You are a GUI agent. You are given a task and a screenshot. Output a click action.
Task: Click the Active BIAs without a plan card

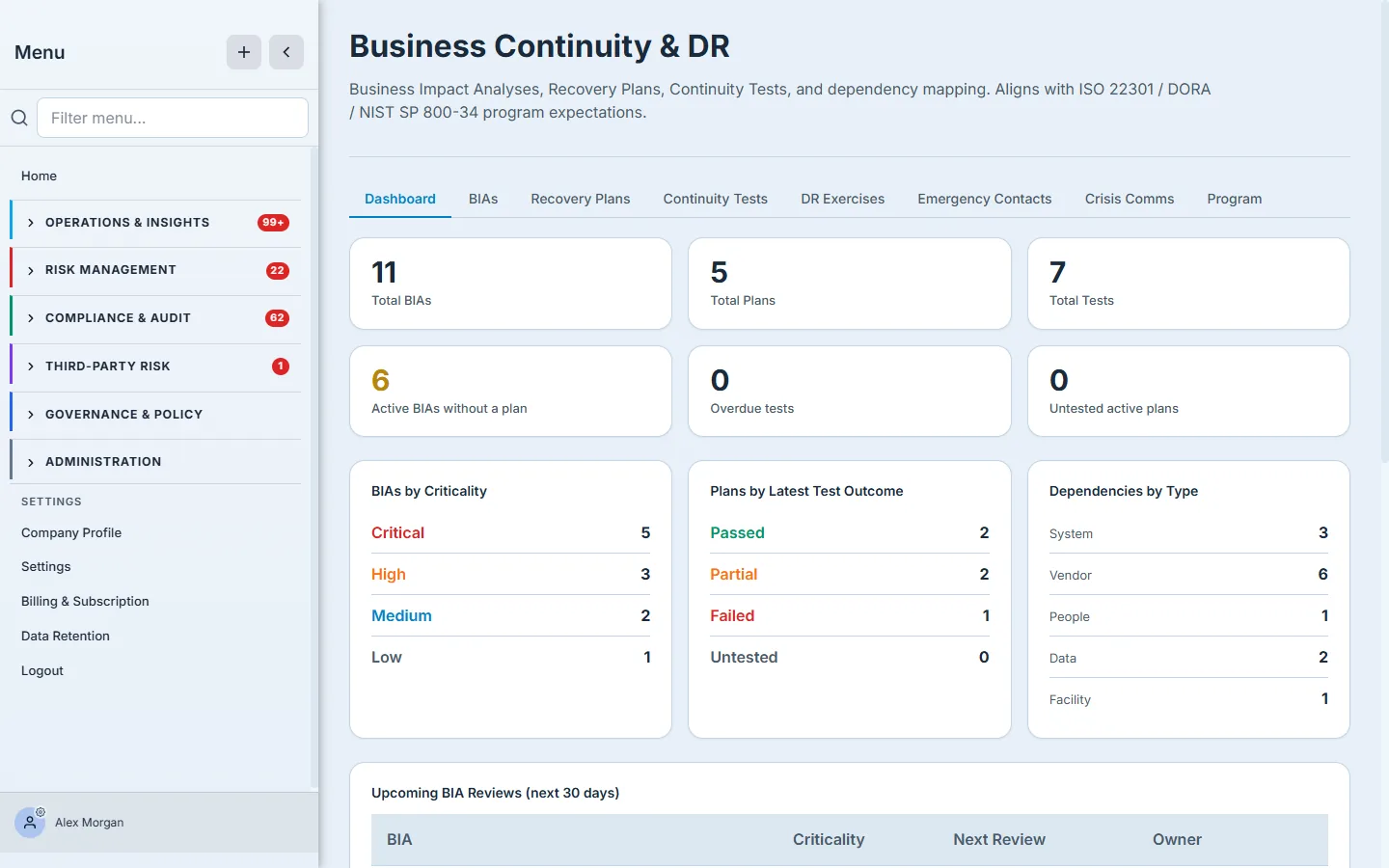tap(510, 392)
